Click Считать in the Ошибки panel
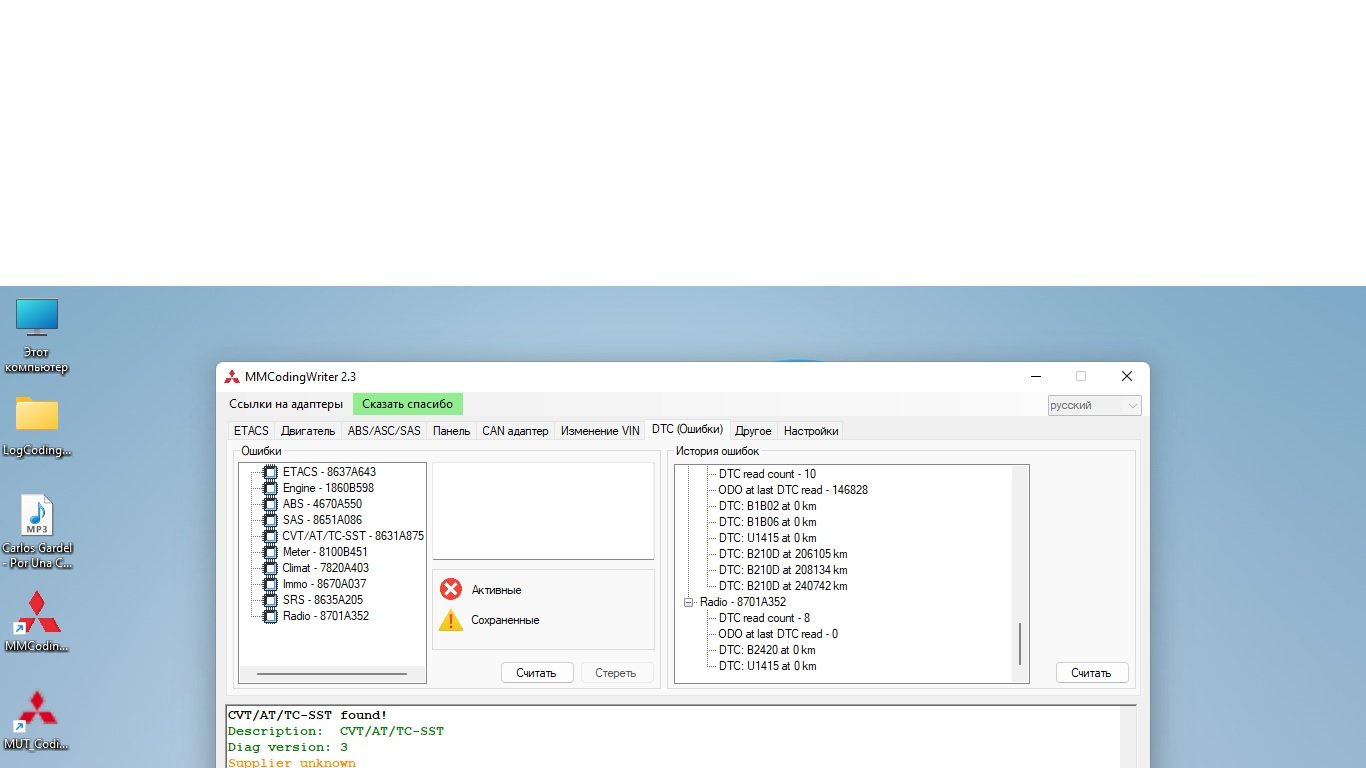The image size is (1366, 768). 537,673
